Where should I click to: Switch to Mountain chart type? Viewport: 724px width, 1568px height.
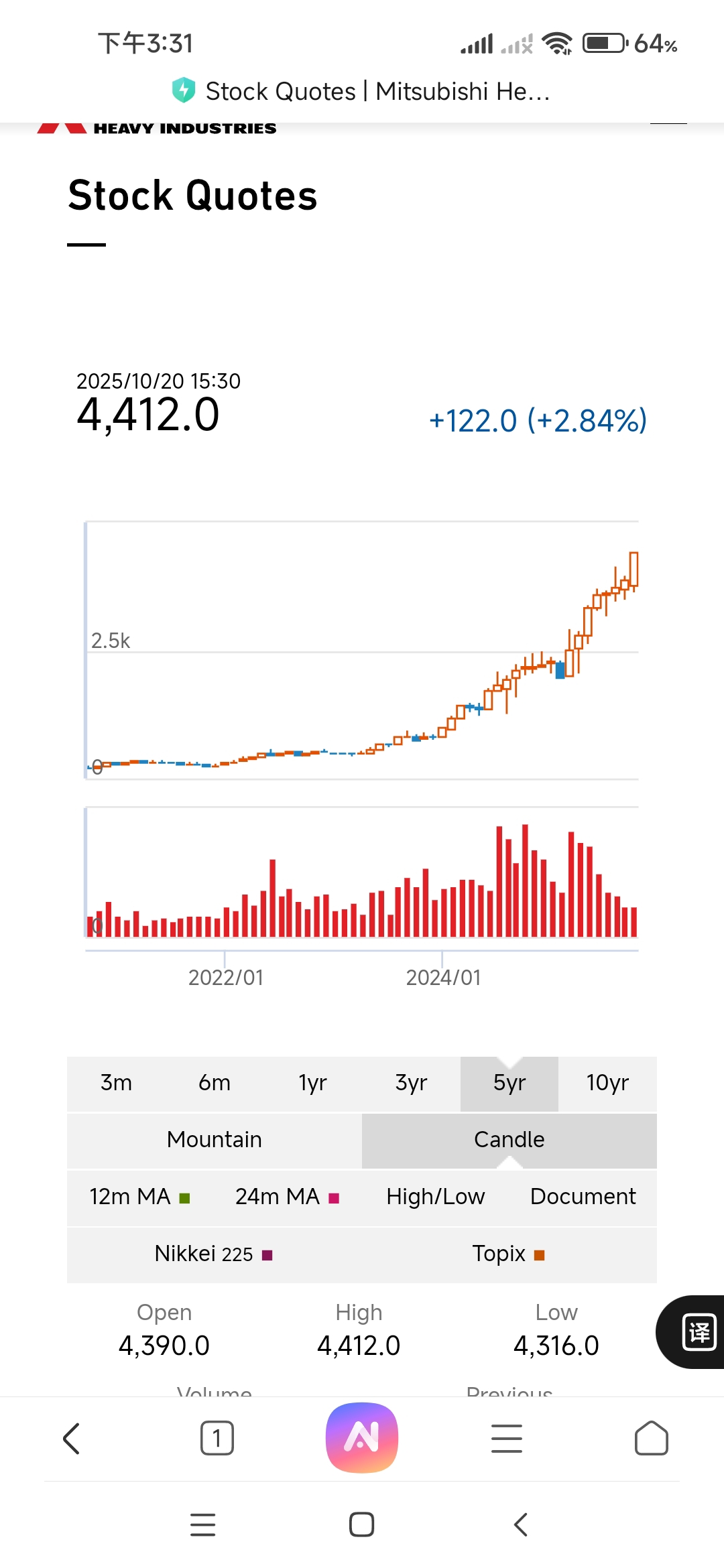[215, 1140]
